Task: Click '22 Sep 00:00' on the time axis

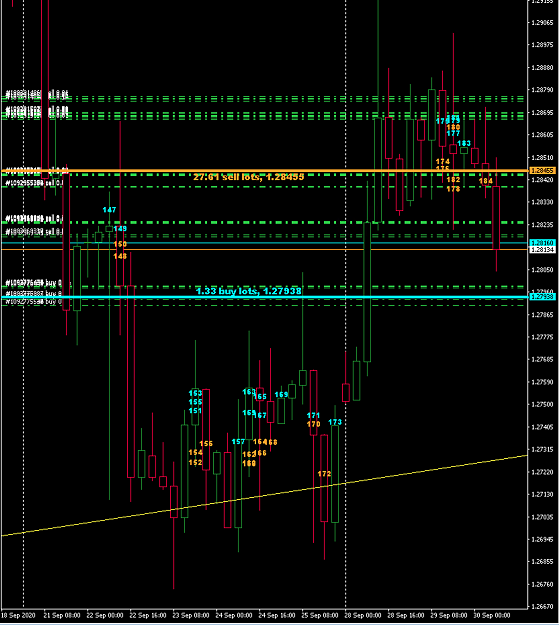Action: (x=105, y=615)
